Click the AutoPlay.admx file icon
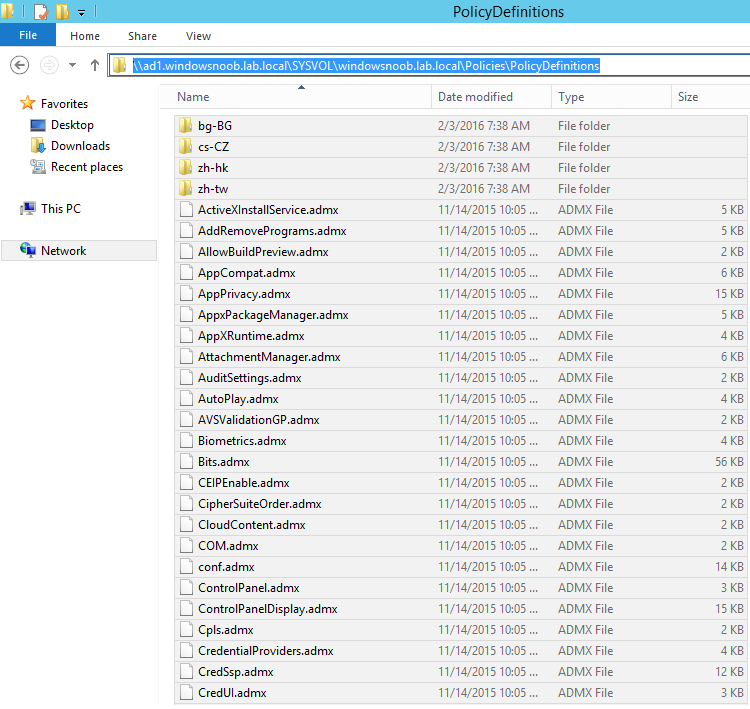 tap(186, 399)
